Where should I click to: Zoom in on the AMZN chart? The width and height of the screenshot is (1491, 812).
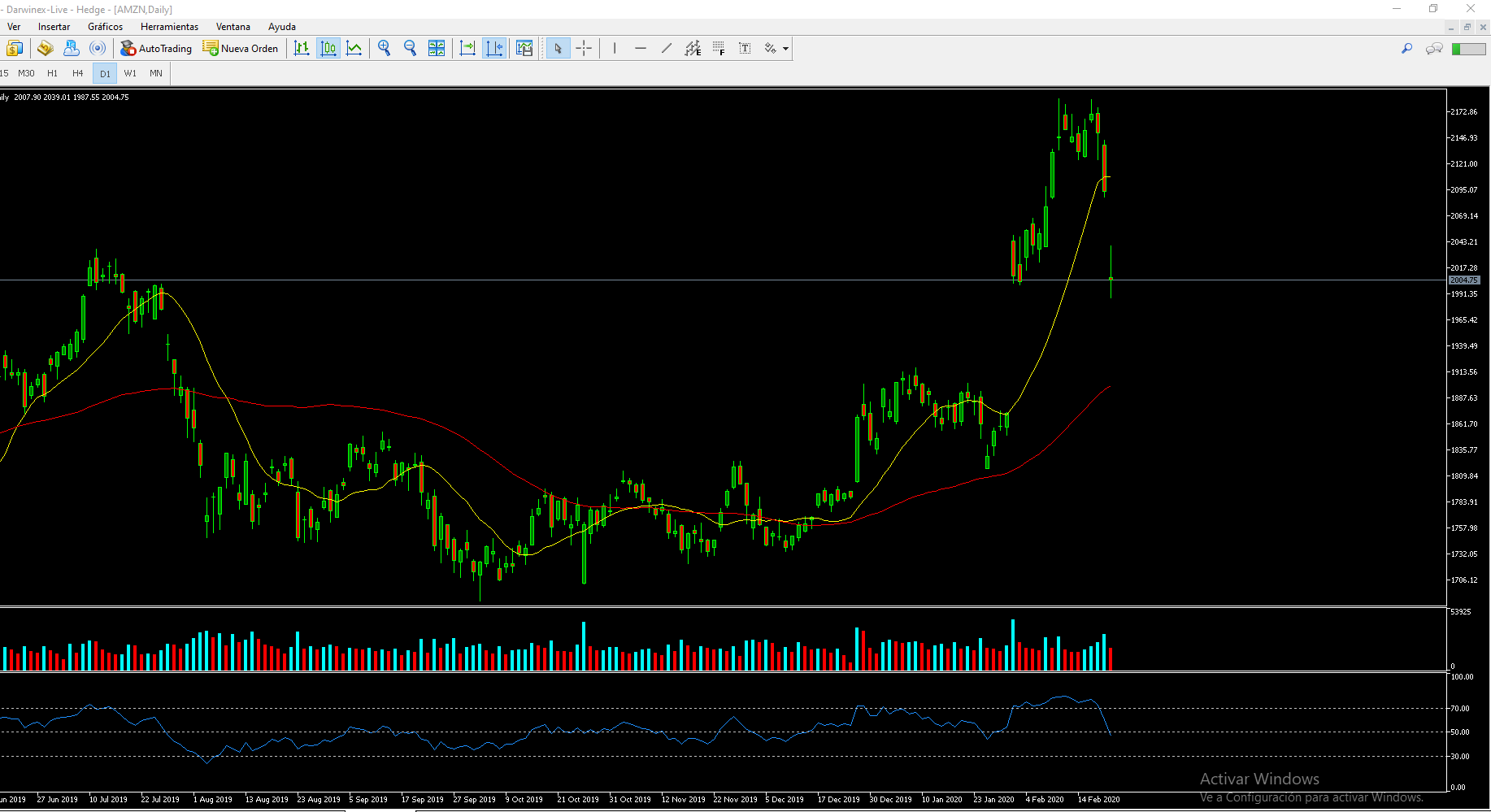tap(385, 49)
